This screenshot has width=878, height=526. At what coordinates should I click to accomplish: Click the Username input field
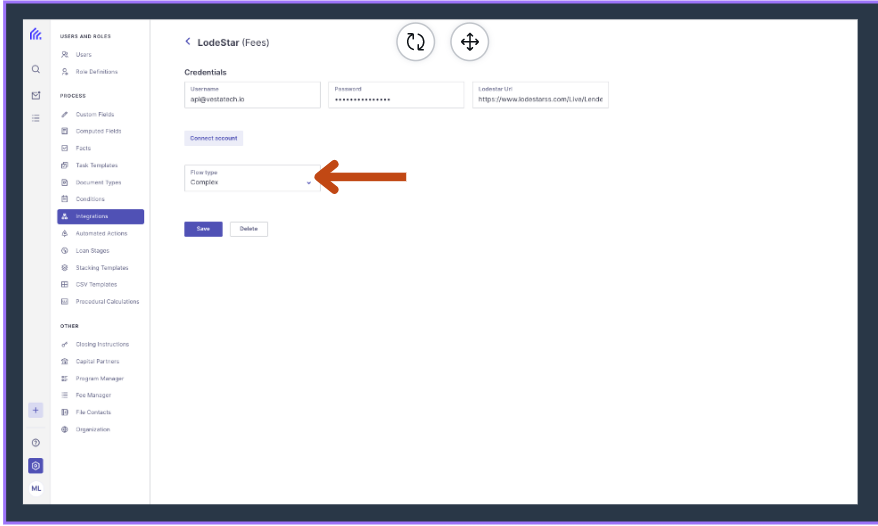252,95
